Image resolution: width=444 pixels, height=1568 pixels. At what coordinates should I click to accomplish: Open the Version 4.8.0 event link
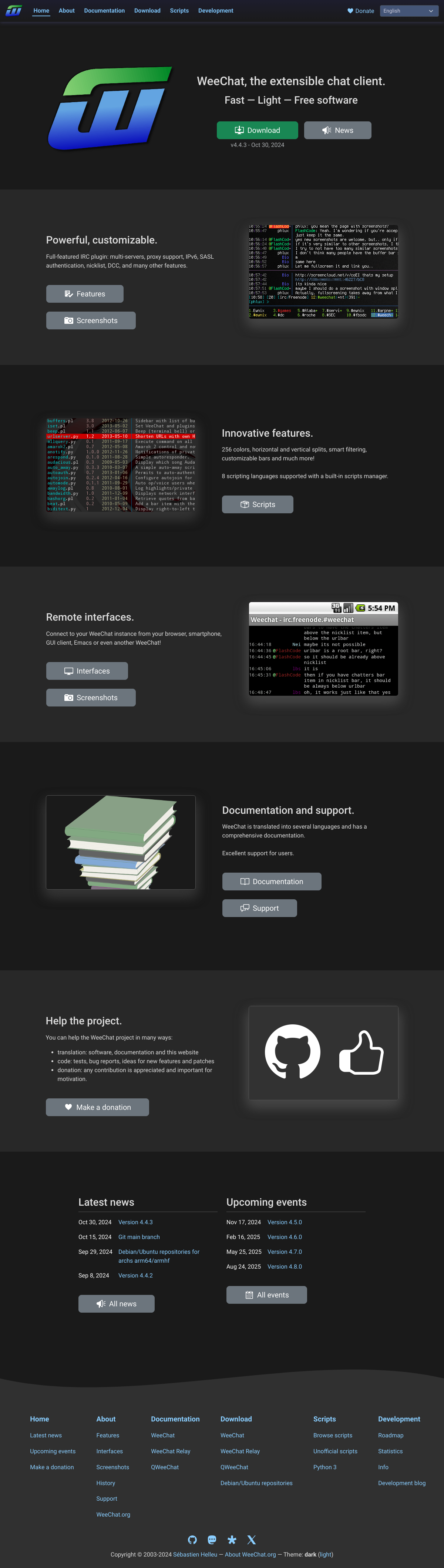pos(285,1267)
